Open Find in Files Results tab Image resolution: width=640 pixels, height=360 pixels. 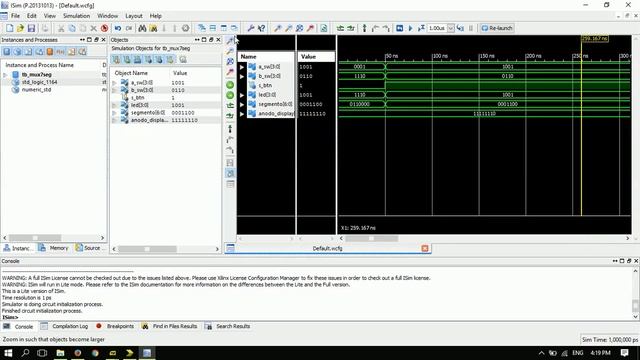pos(169,327)
